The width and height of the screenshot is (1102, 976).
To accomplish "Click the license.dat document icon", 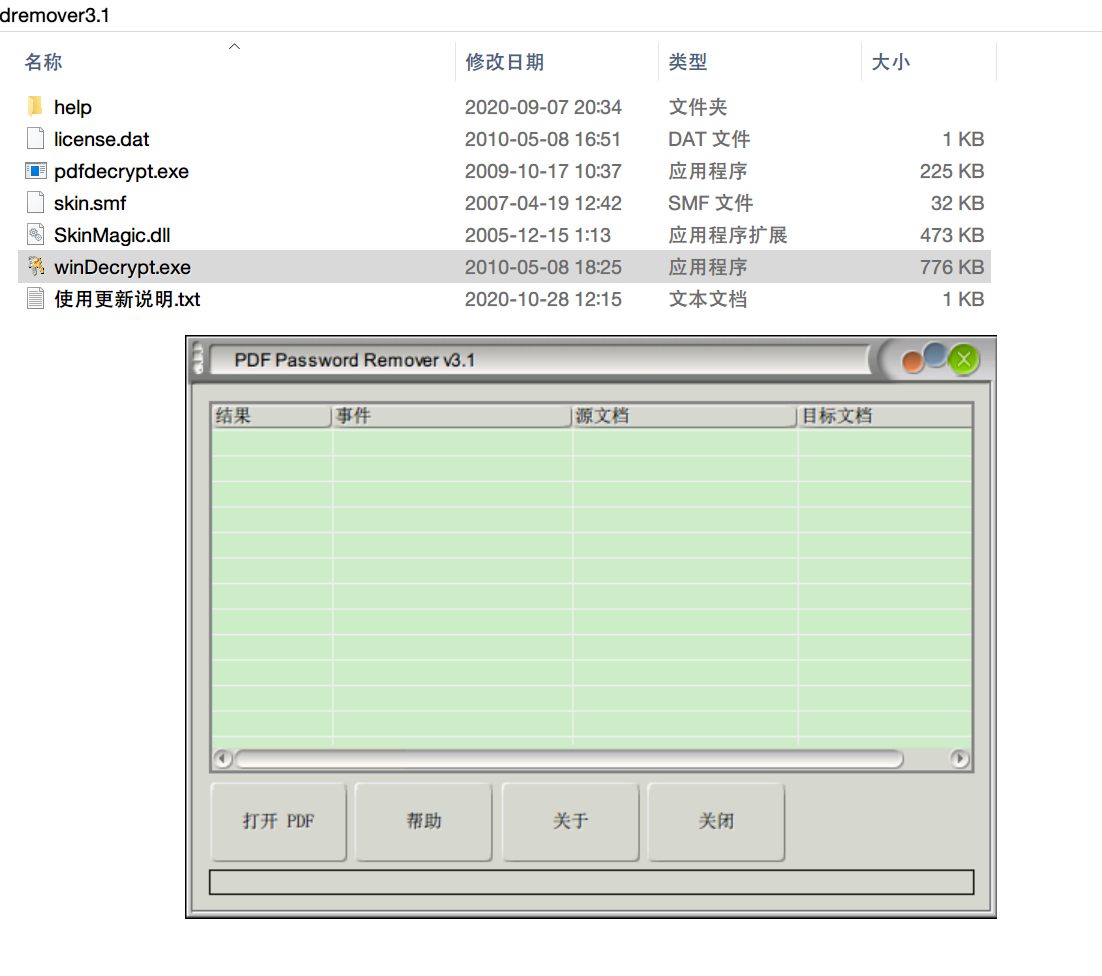I will 35,139.
